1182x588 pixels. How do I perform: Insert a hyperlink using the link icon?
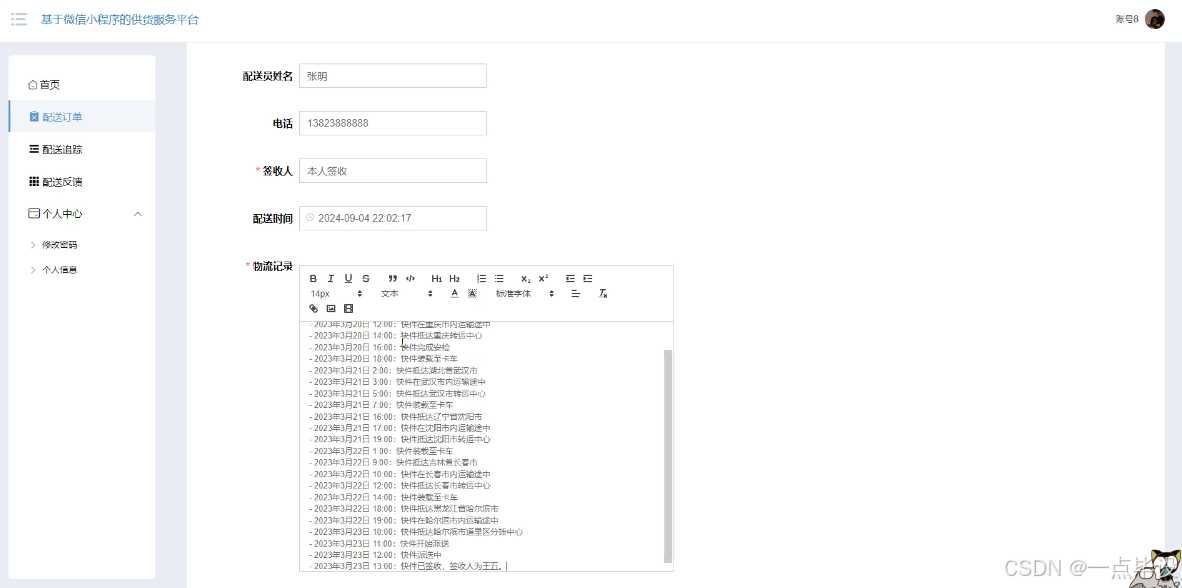(x=313, y=308)
